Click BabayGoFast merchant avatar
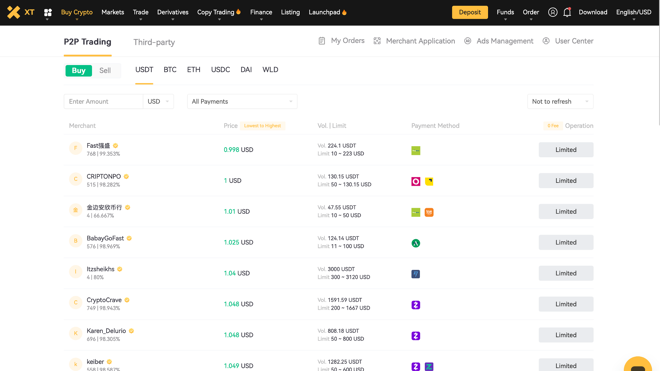The width and height of the screenshot is (660, 371). tap(75, 241)
